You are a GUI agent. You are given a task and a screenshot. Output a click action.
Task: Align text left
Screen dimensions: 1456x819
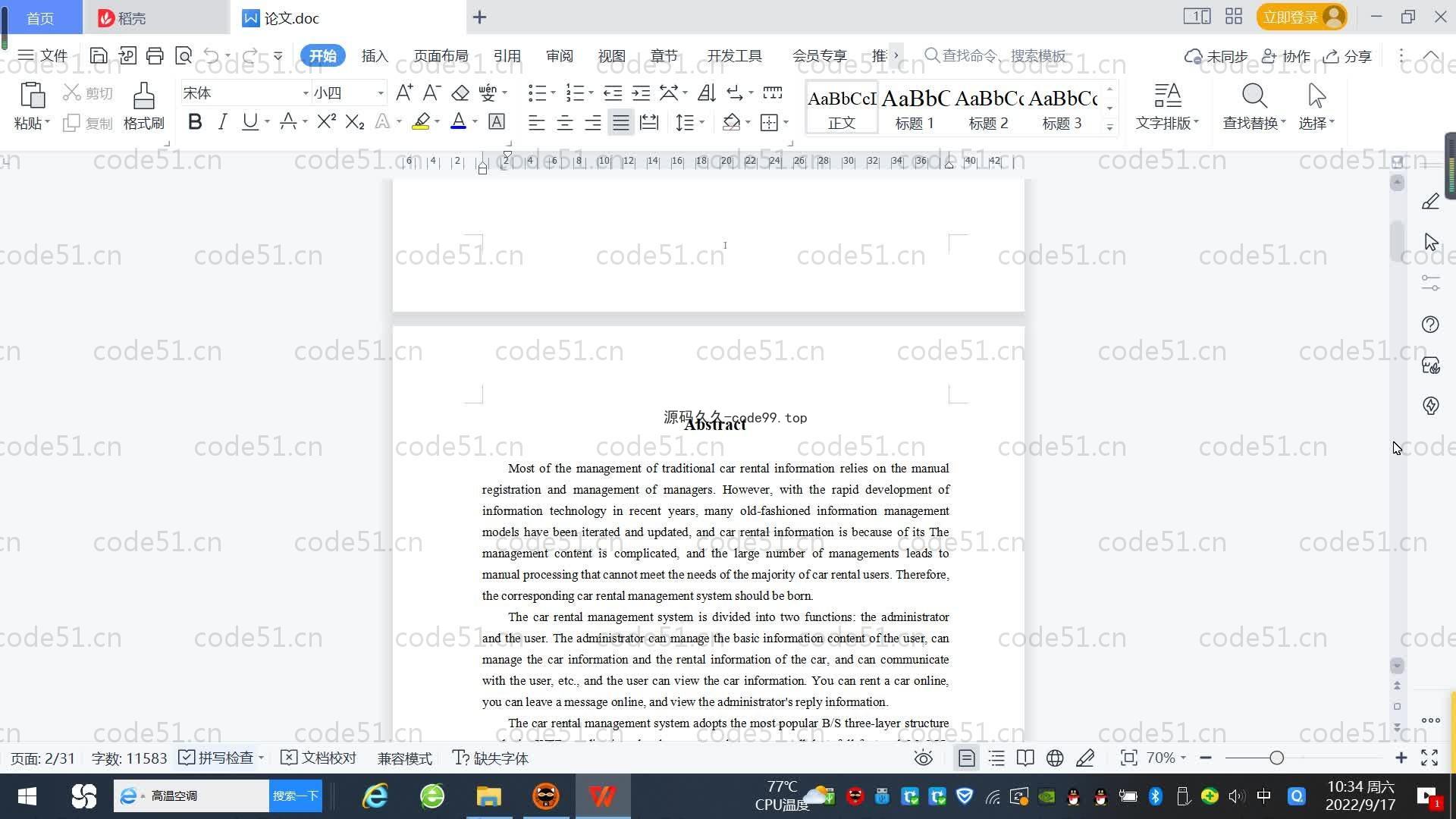536,122
